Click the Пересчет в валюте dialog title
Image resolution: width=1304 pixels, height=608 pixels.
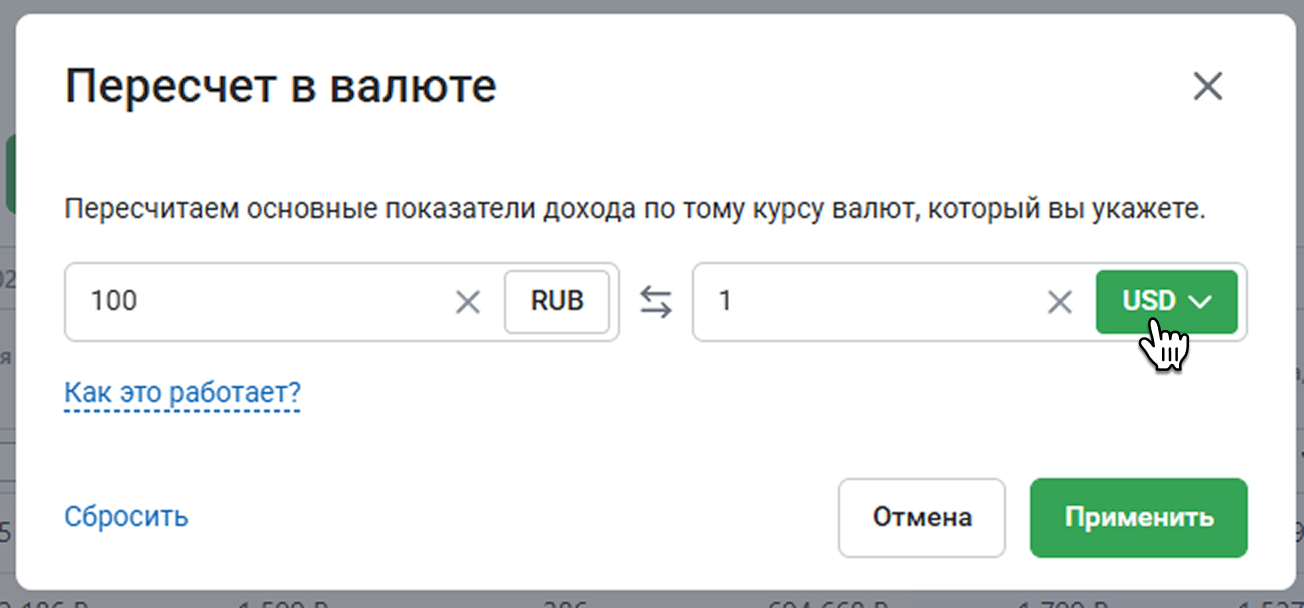point(280,87)
